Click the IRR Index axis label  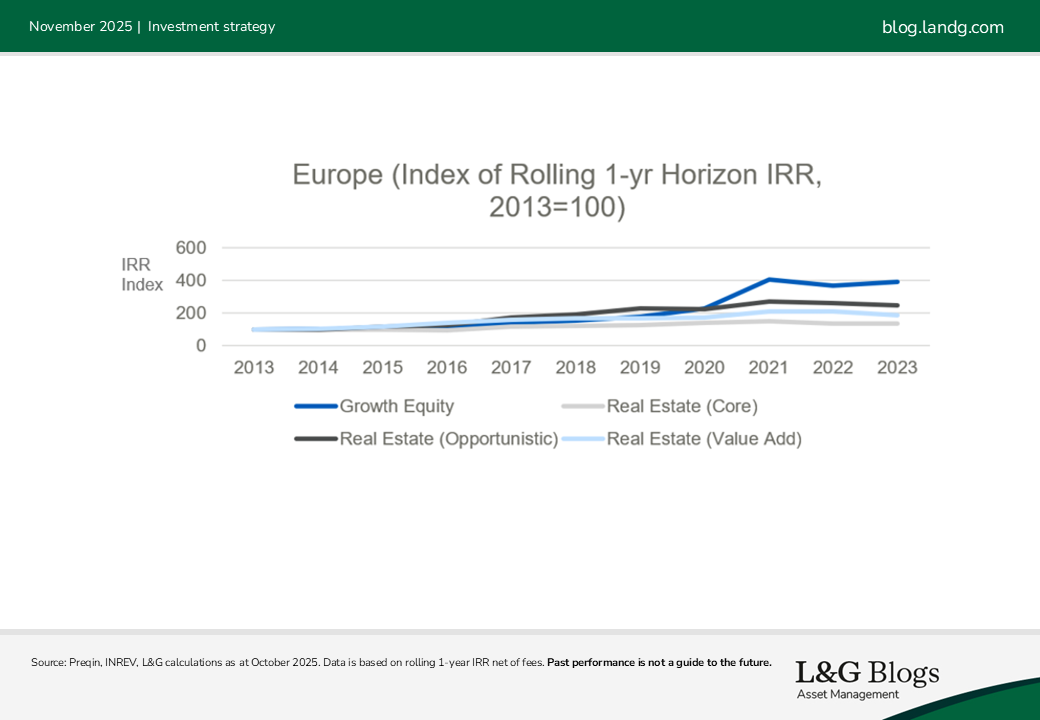click(141, 274)
